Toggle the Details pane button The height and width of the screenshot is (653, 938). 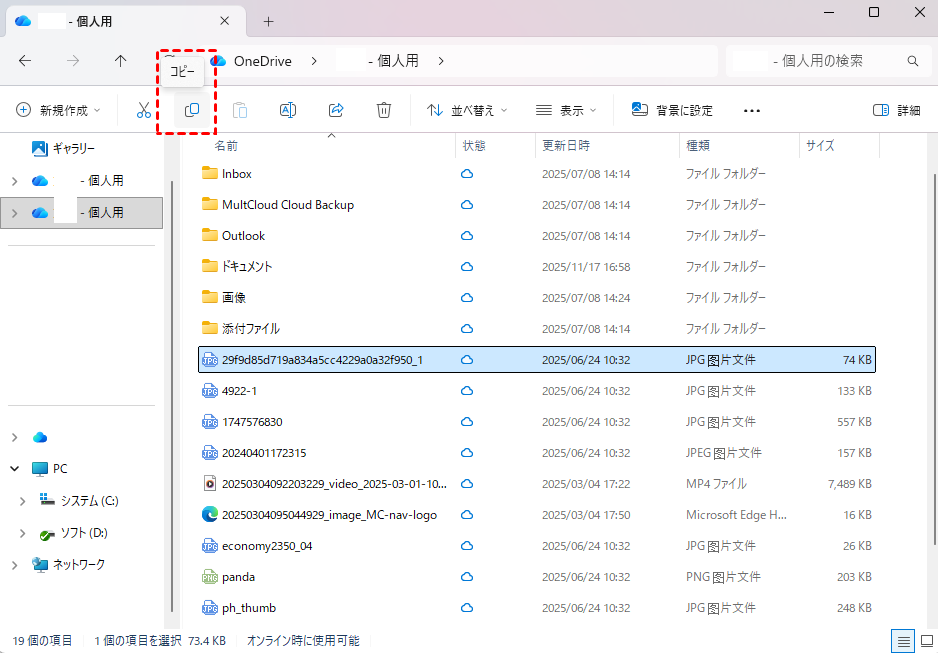click(x=896, y=110)
